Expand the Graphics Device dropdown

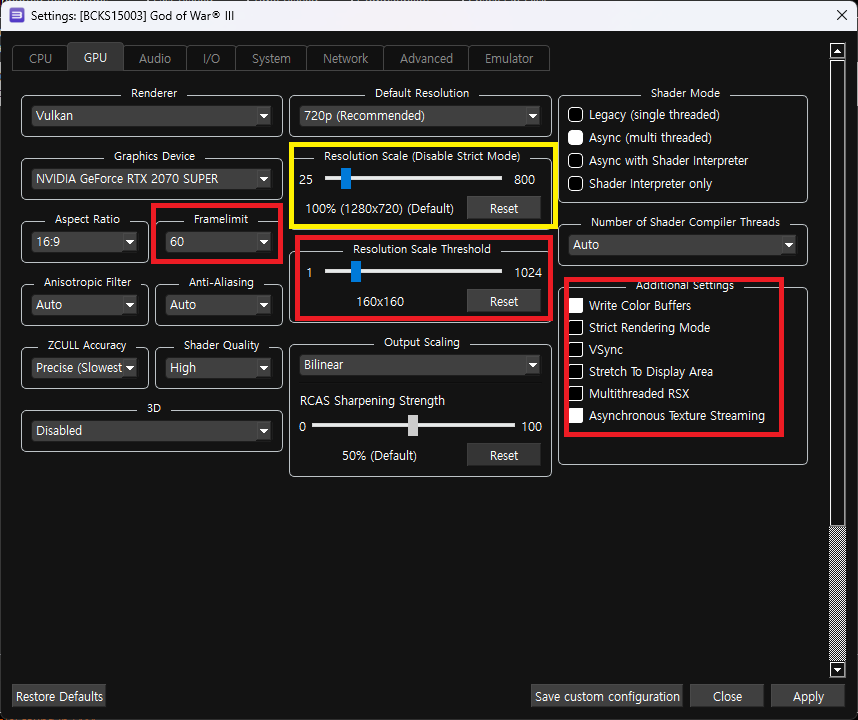(x=152, y=179)
